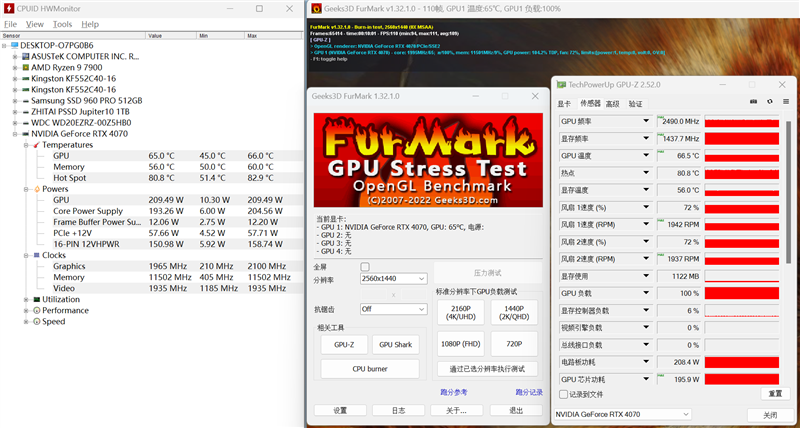Open the anti-aliasing Off dropdown
Screen dimensions: 800x428
click(393, 309)
